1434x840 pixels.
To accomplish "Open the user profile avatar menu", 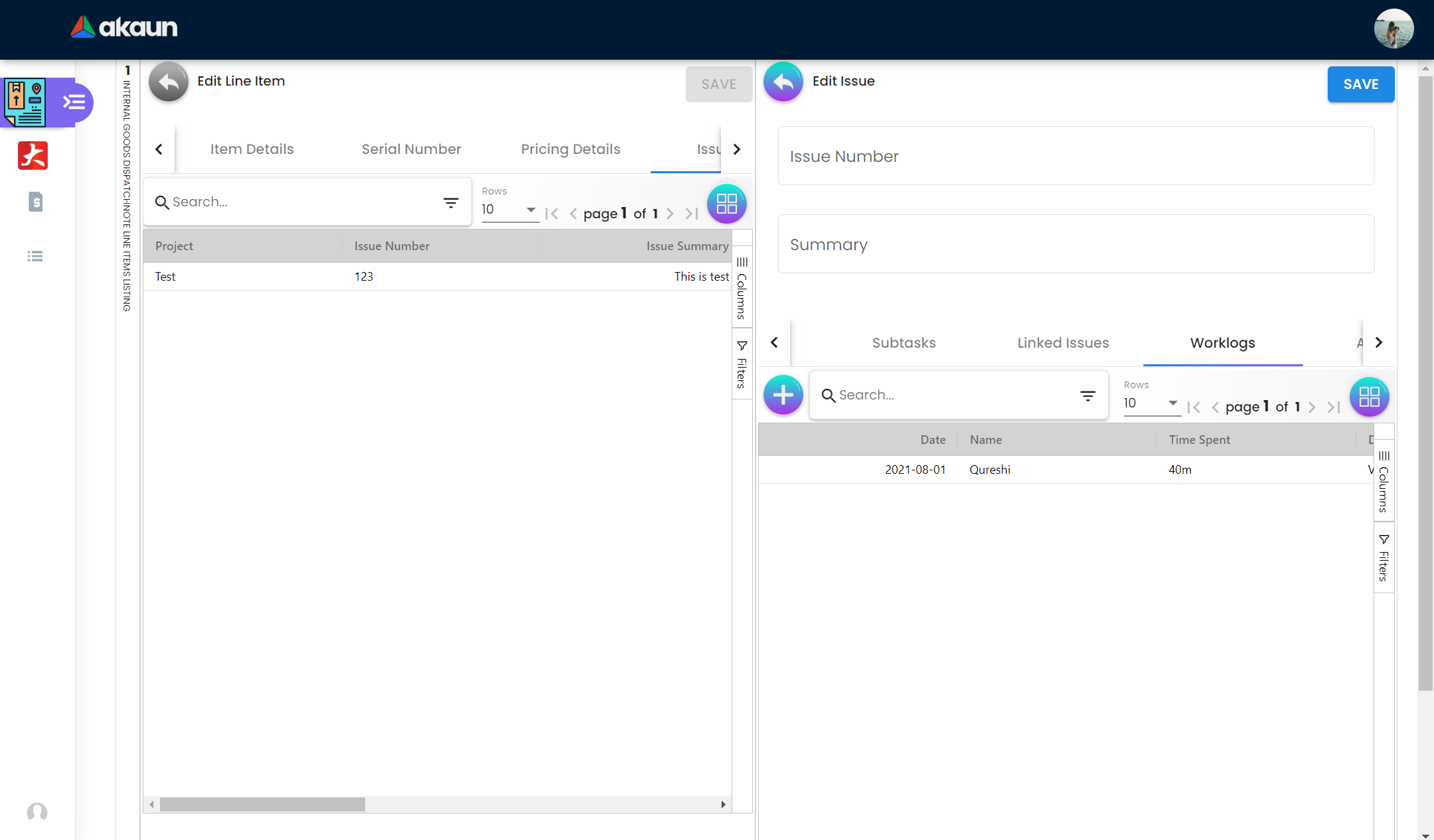I will pyautogui.click(x=1393, y=29).
